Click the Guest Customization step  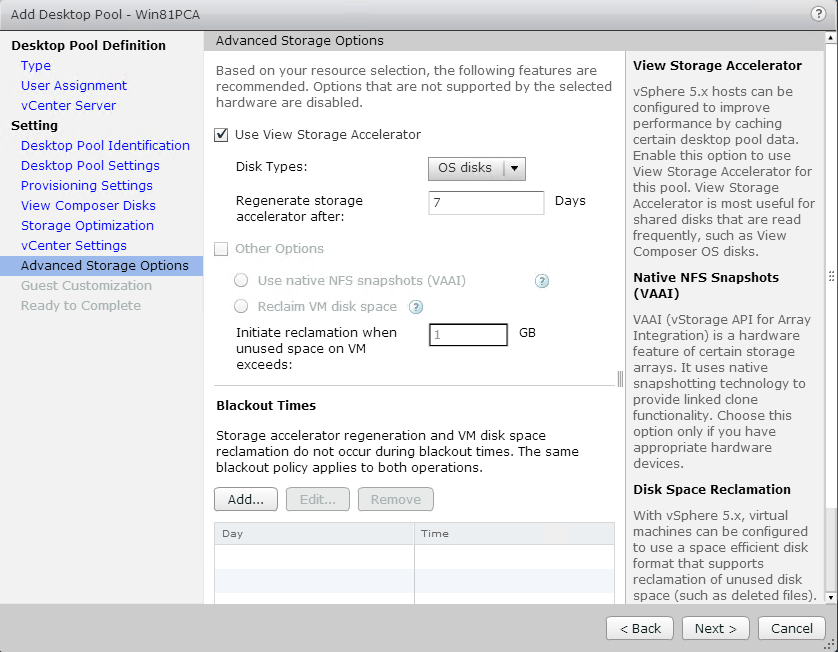pos(86,286)
